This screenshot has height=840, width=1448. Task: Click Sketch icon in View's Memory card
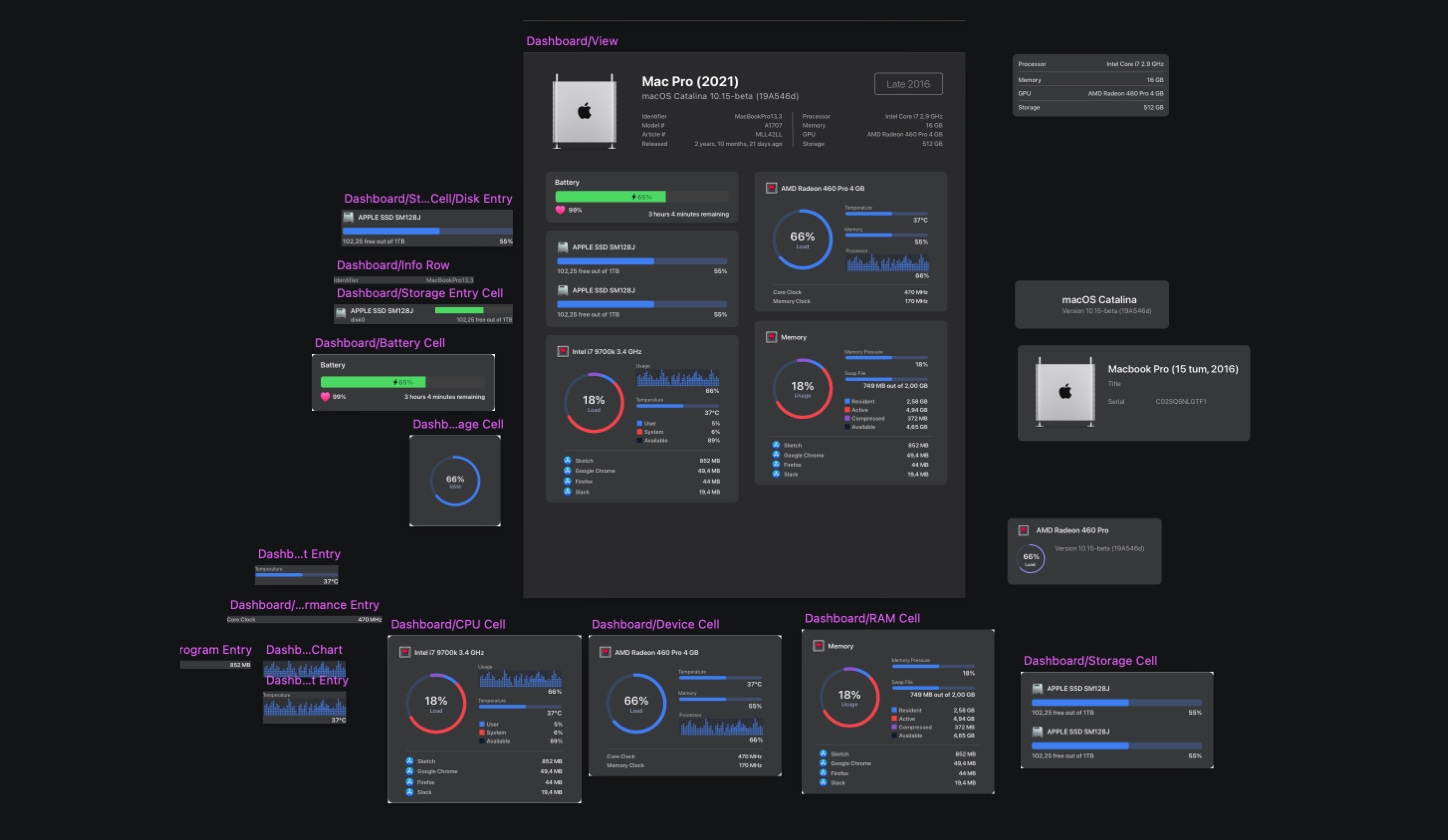tap(776, 445)
